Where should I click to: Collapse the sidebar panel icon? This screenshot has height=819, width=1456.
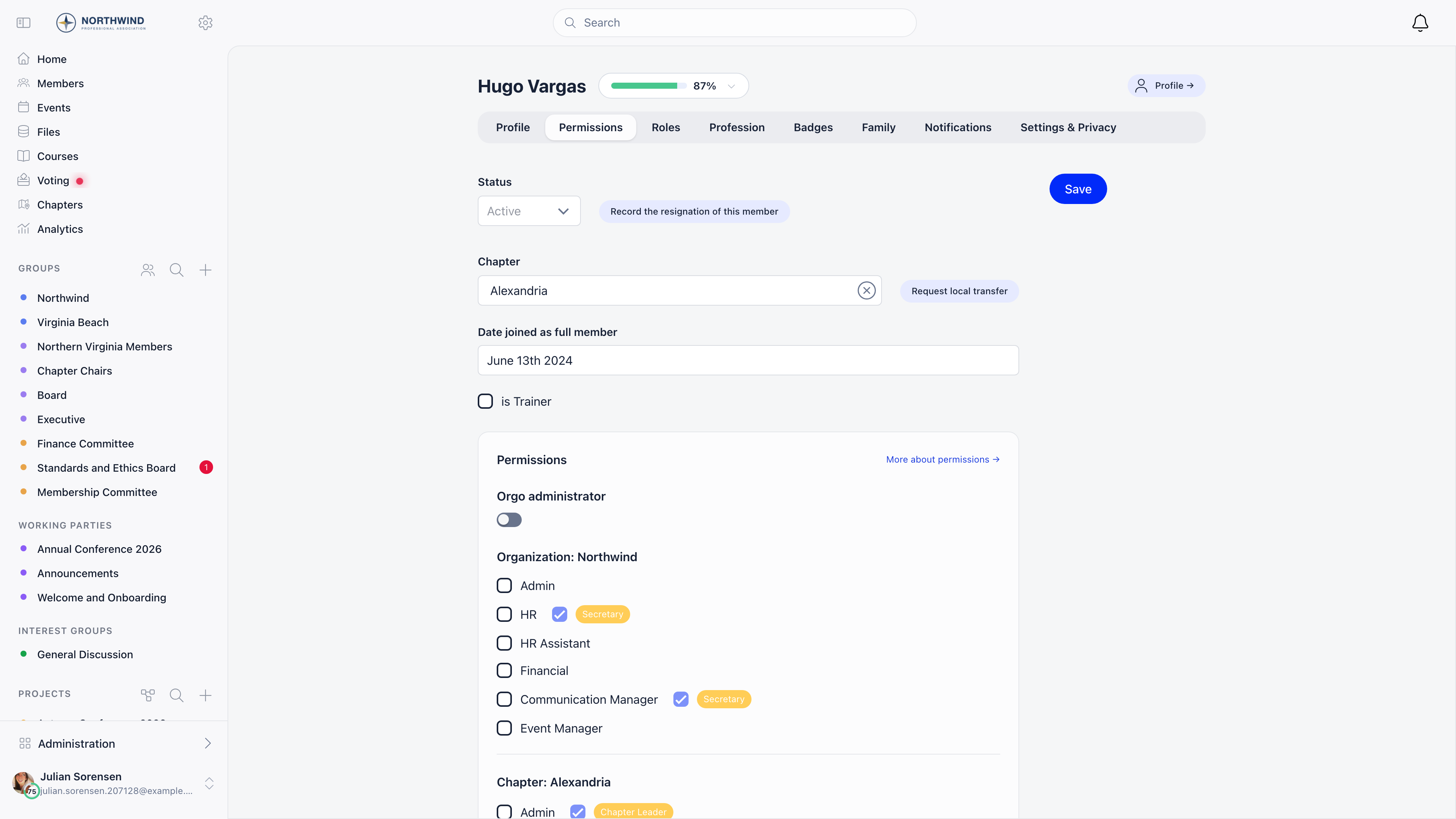click(23, 23)
